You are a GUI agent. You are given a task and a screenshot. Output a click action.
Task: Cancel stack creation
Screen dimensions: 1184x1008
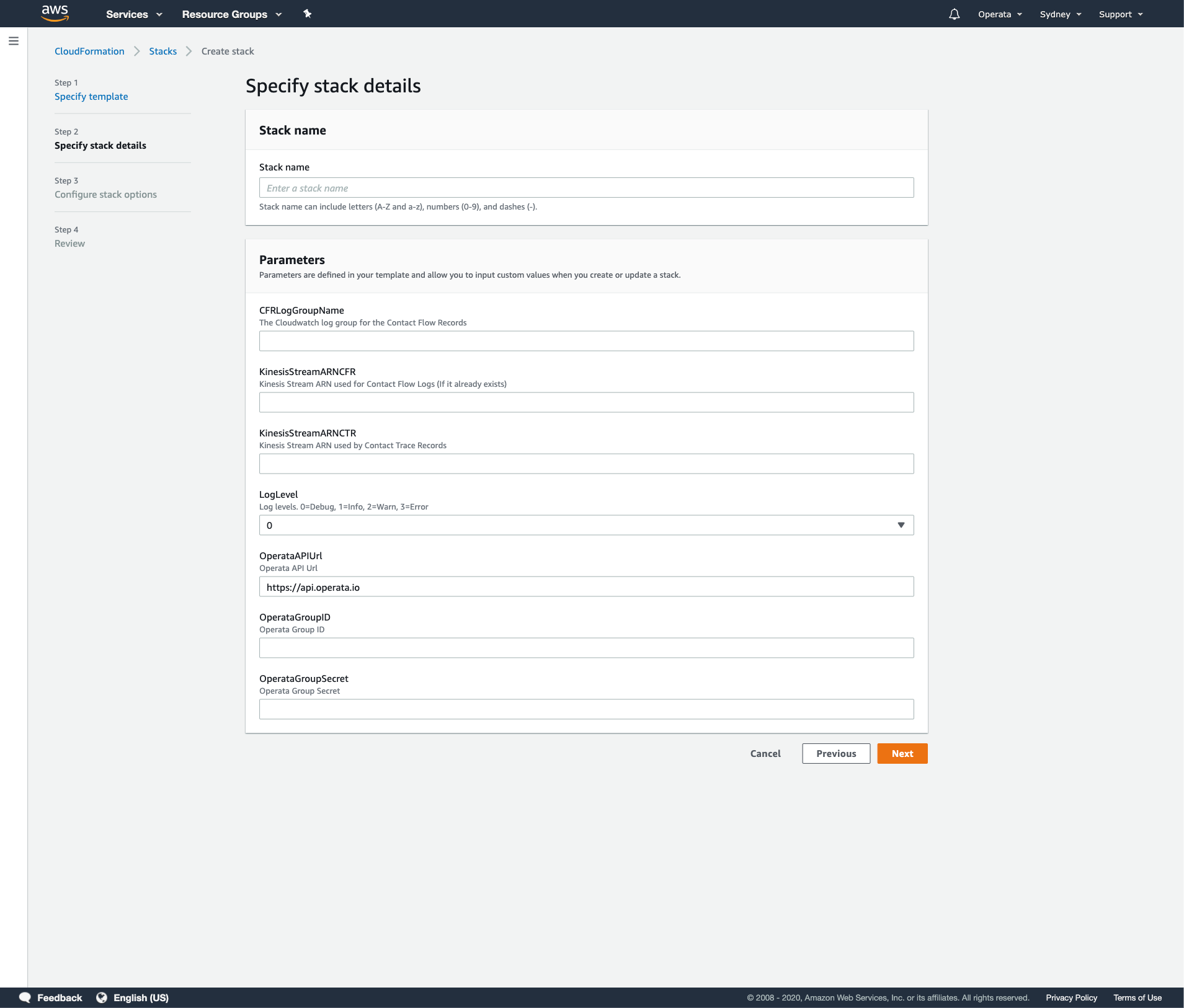(765, 754)
